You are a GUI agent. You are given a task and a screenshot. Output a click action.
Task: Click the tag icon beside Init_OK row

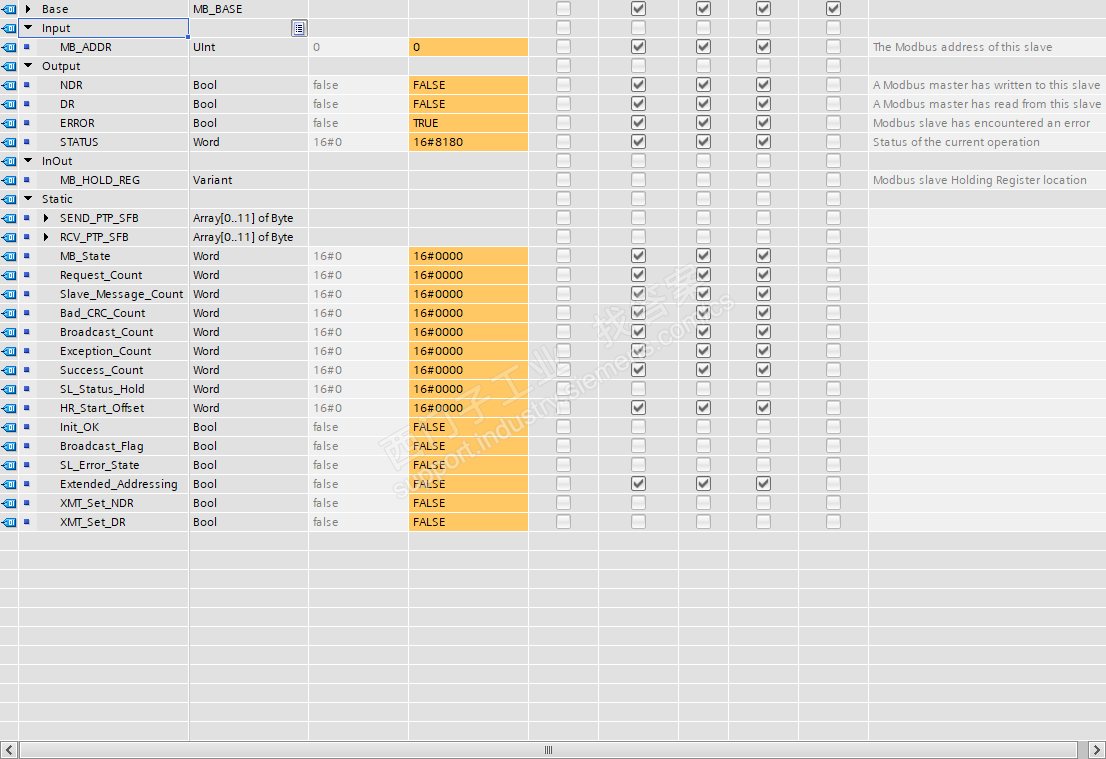(9, 428)
